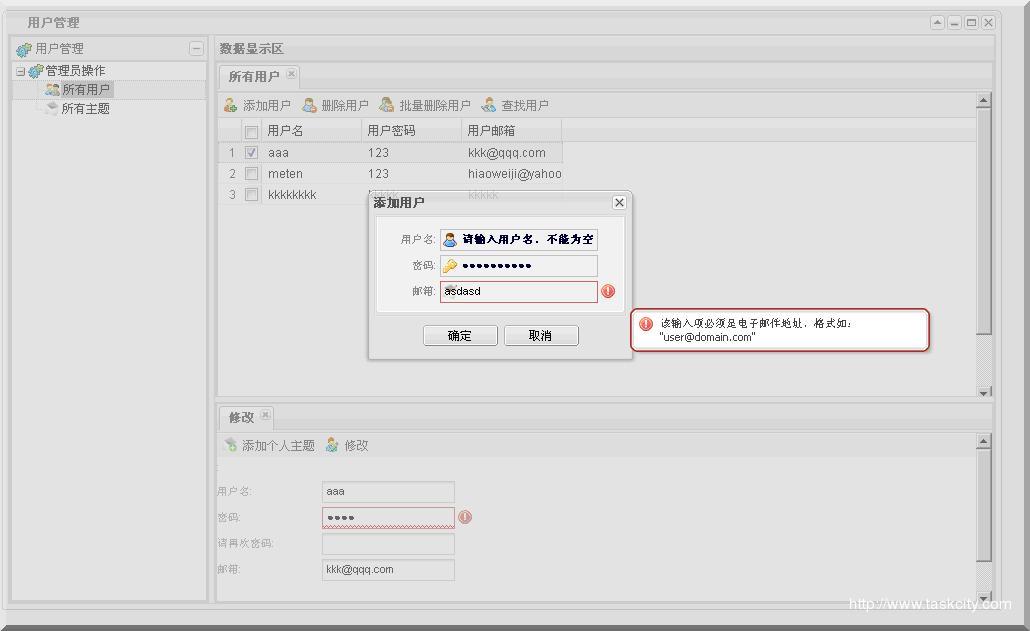Image resolution: width=1030 pixels, height=631 pixels.
Task: Toggle the select-all header checkbox
Action: tap(251, 131)
